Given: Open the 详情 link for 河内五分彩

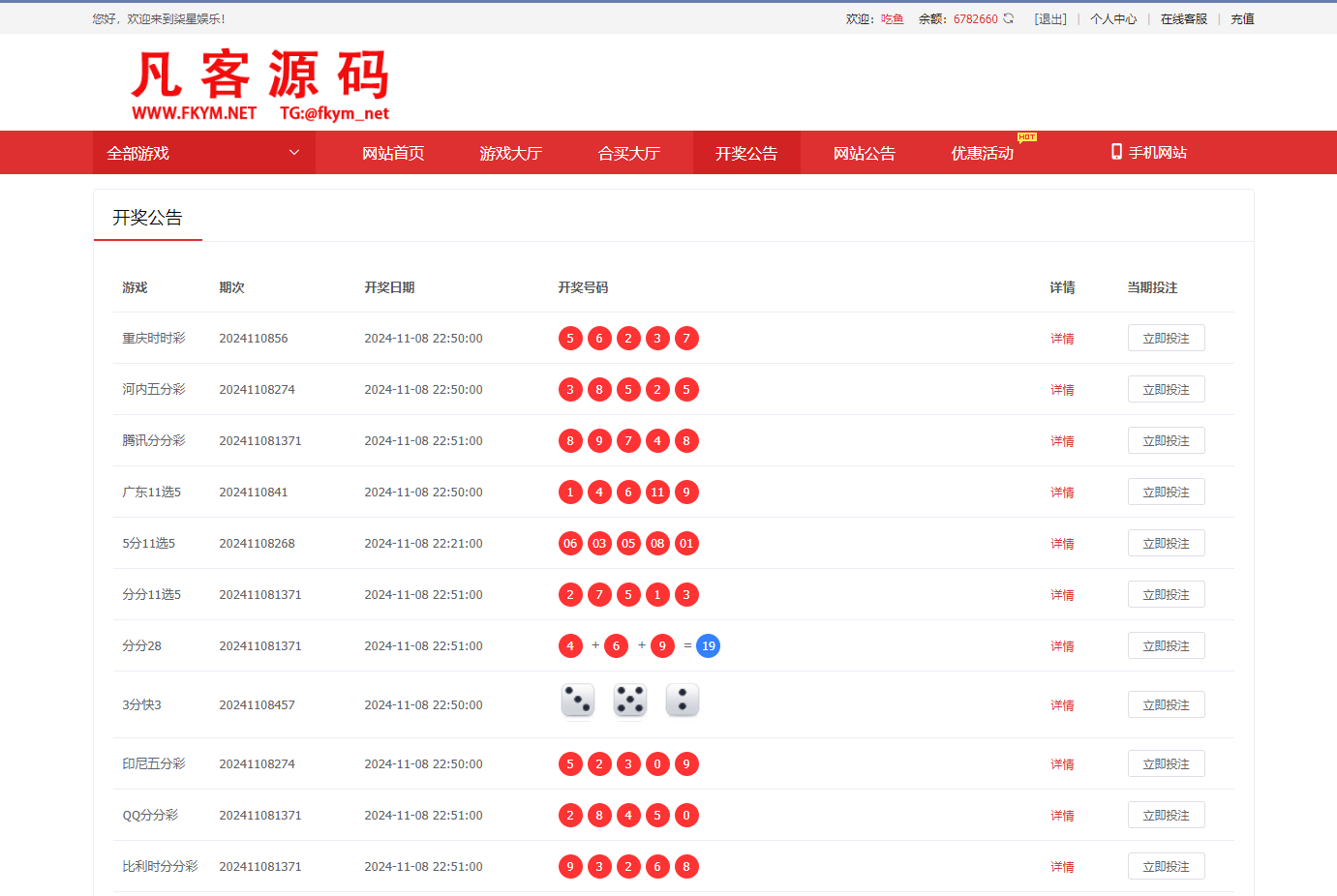Looking at the screenshot, I should 1061,389.
